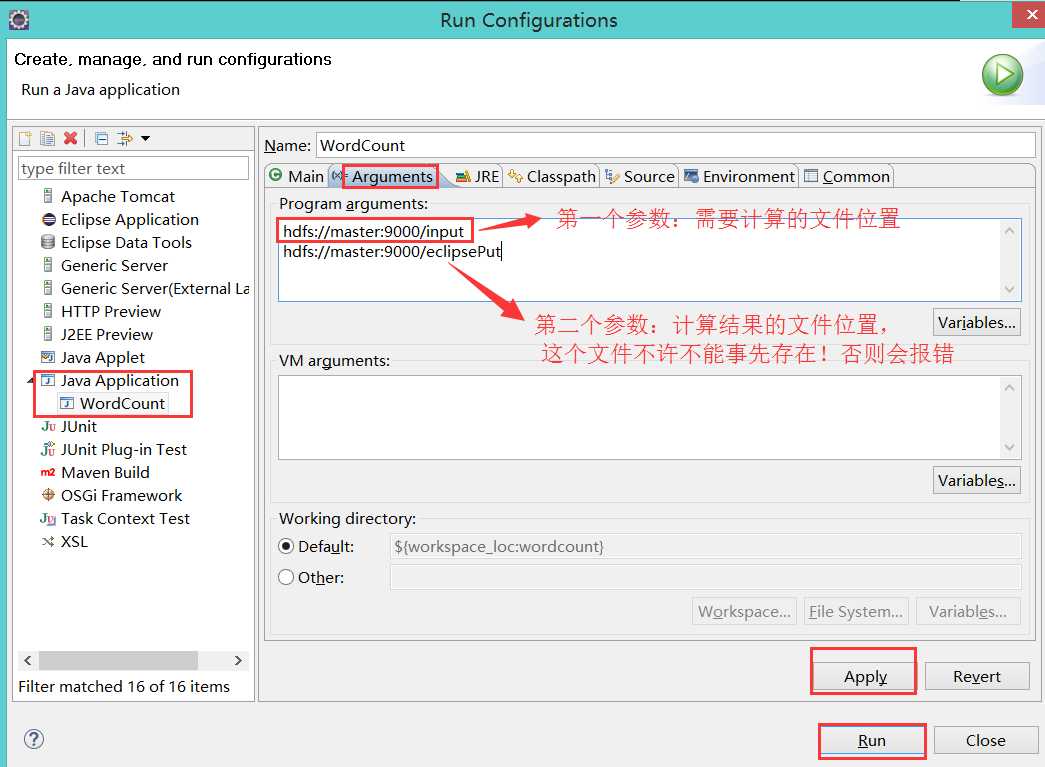1045x767 pixels.
Task: Click the XSL configuration icon
Action: pos(48,541)
